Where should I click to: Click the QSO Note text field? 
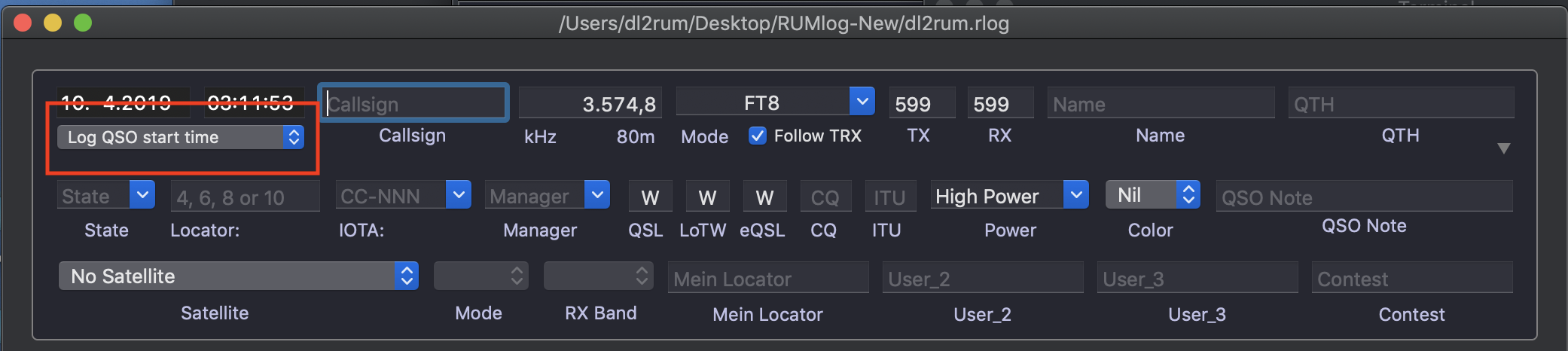pos(1363,197)
